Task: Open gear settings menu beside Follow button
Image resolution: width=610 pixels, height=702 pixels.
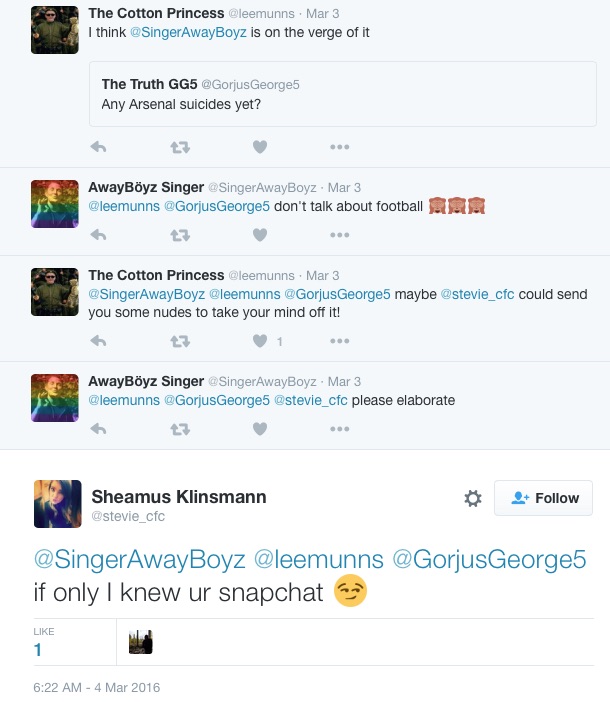Action: 473,498
